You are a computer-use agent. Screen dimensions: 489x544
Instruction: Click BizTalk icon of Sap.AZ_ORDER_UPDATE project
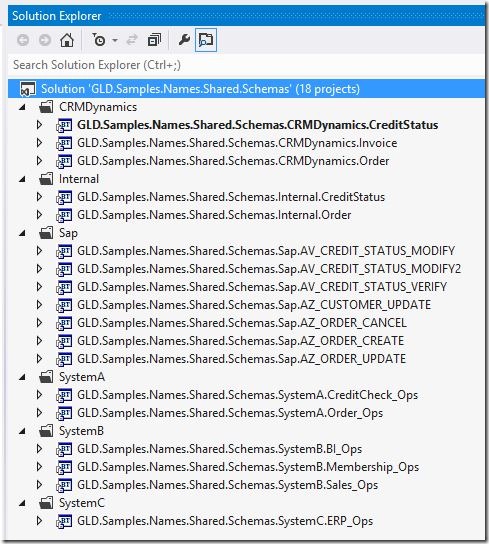coord(64,359)
